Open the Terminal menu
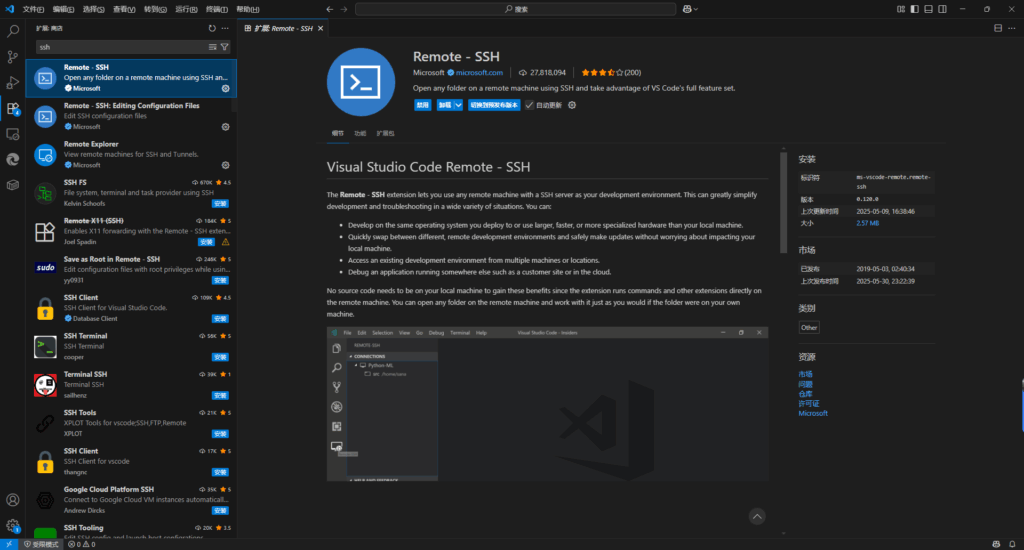Viewport: 1024px width, 550px height. tap(217, 9)
